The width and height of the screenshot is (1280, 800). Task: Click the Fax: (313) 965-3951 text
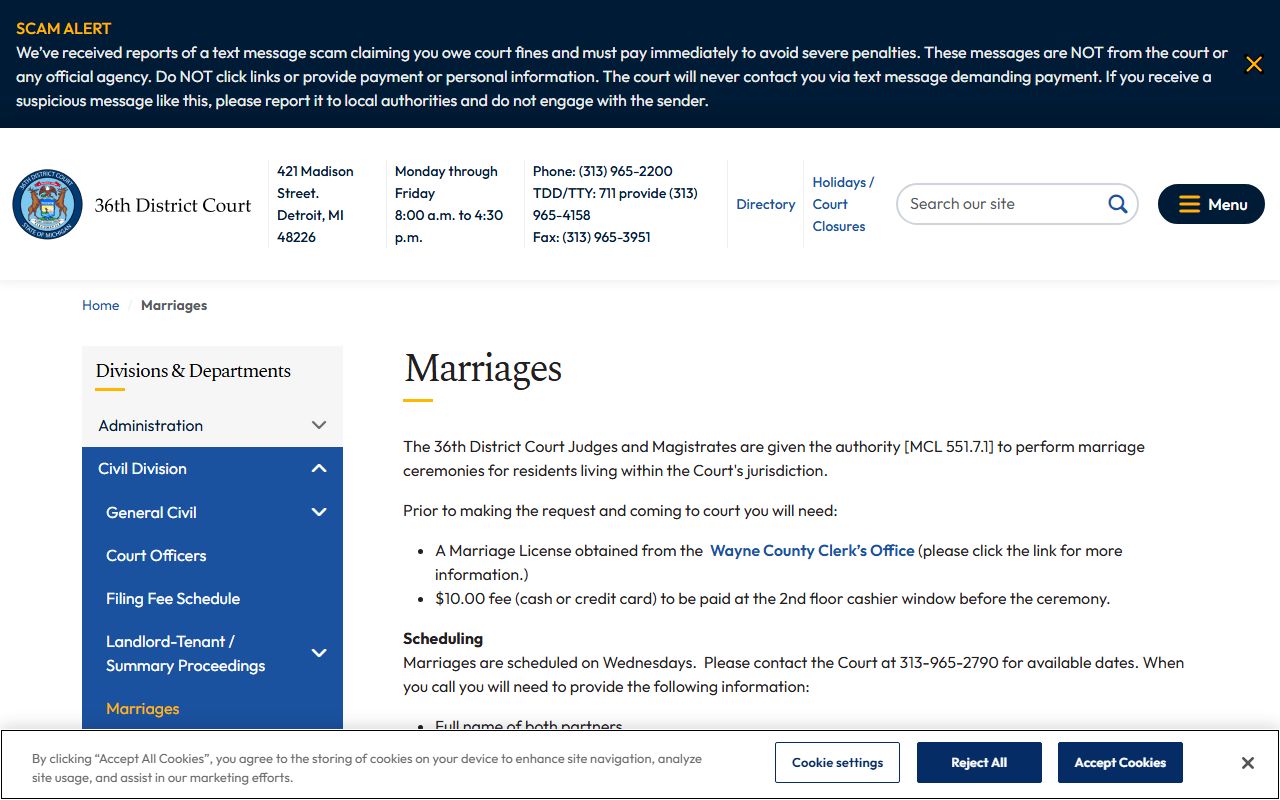click(592, 237)
